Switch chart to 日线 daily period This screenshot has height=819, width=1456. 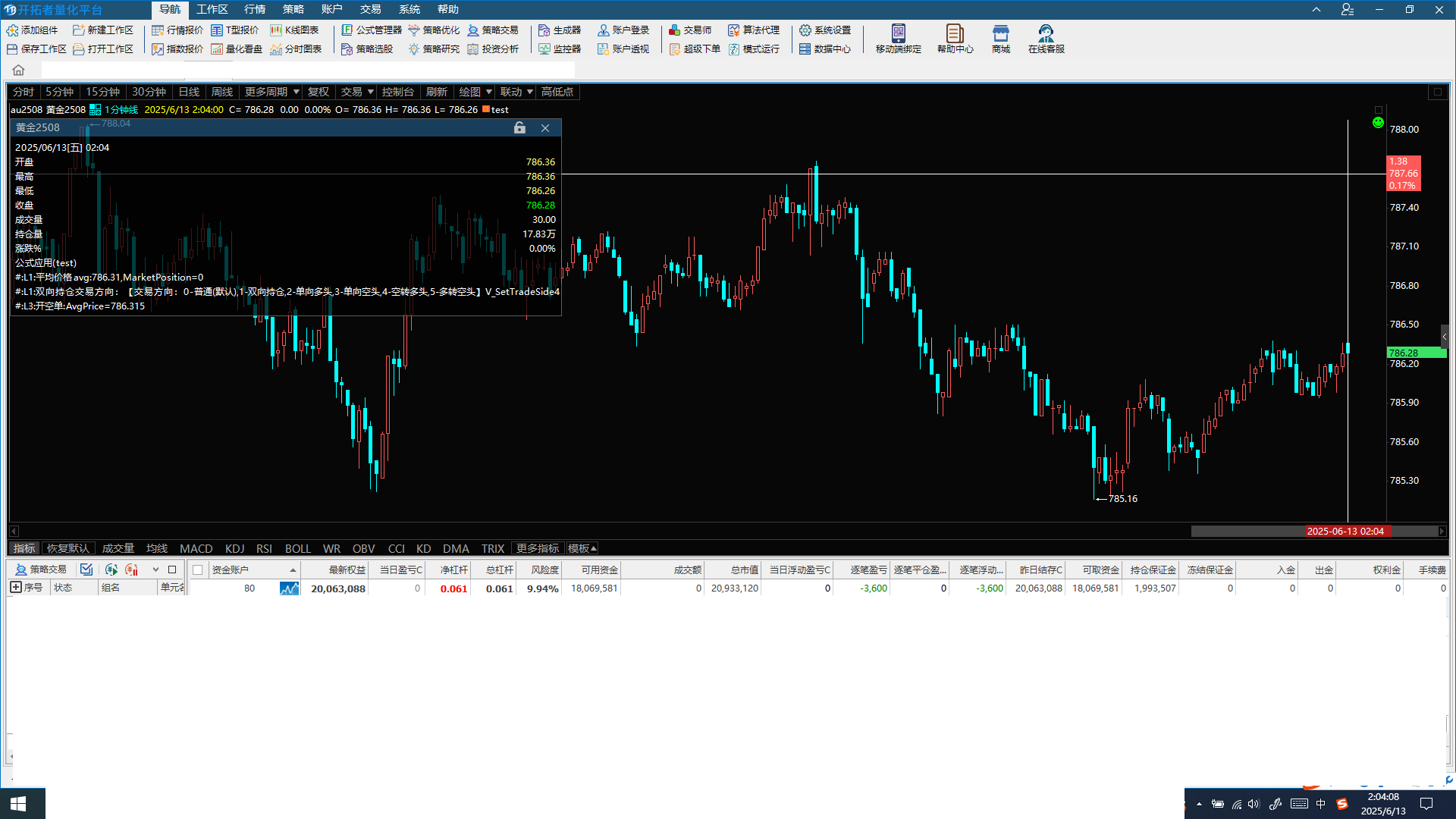189,92
